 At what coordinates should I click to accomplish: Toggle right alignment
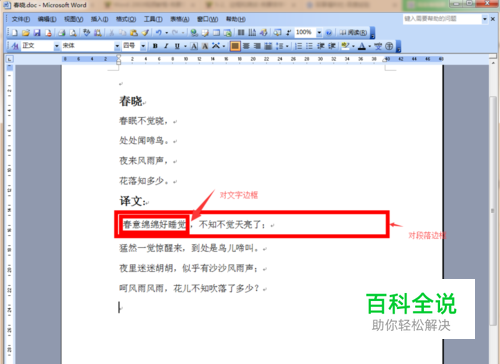pos(257,46)
